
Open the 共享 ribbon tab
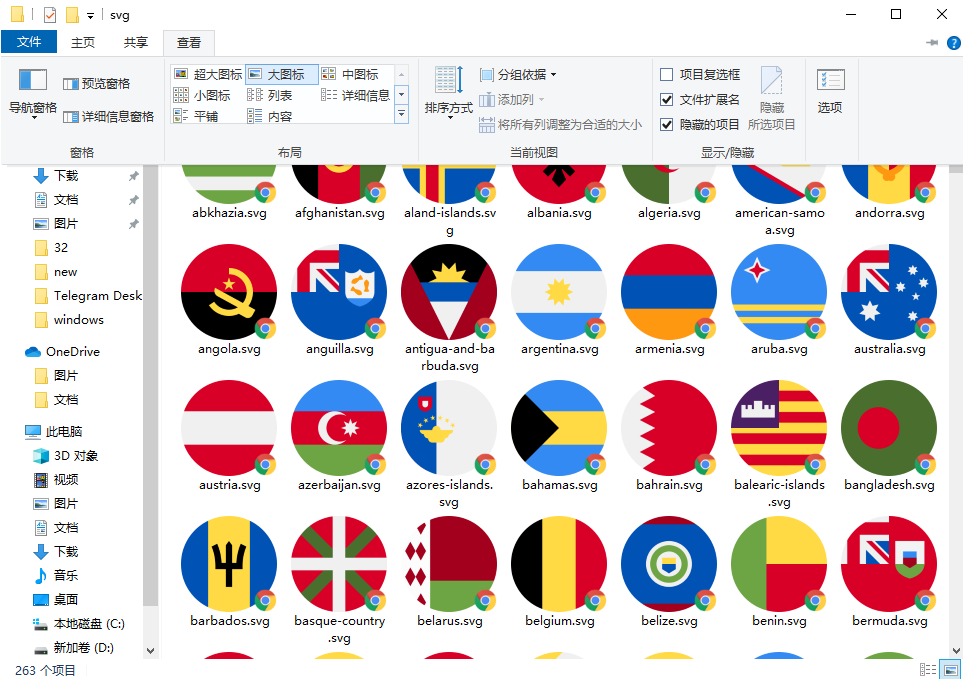[135, 42]
